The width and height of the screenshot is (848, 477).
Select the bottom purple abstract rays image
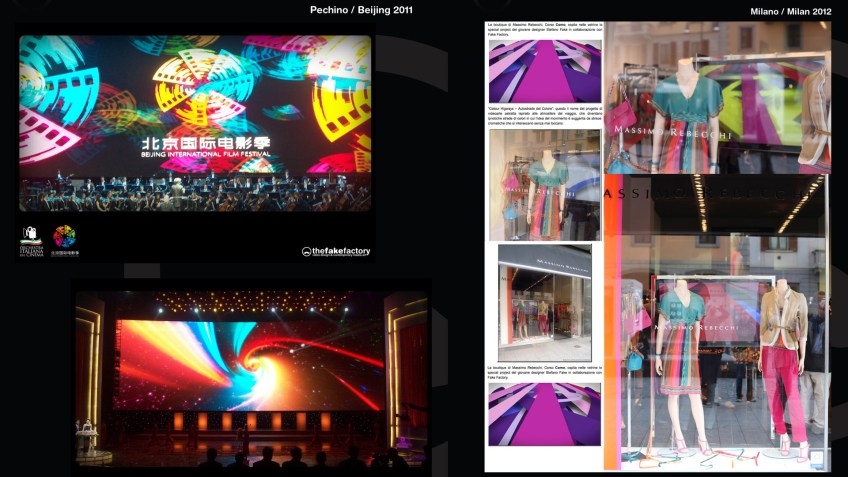click(x=544, y=414)
